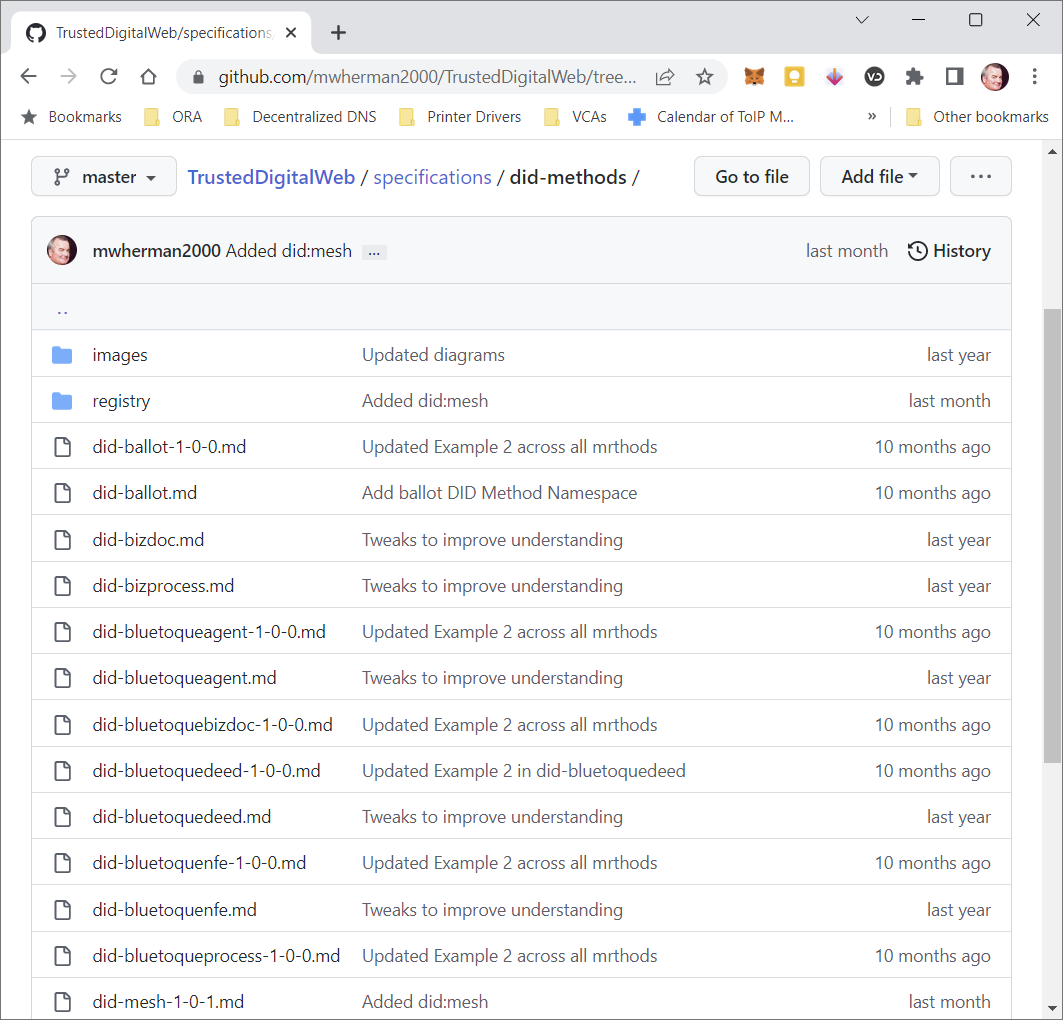
Task: Click the images folder icon
Action: [x=62, y=354]
